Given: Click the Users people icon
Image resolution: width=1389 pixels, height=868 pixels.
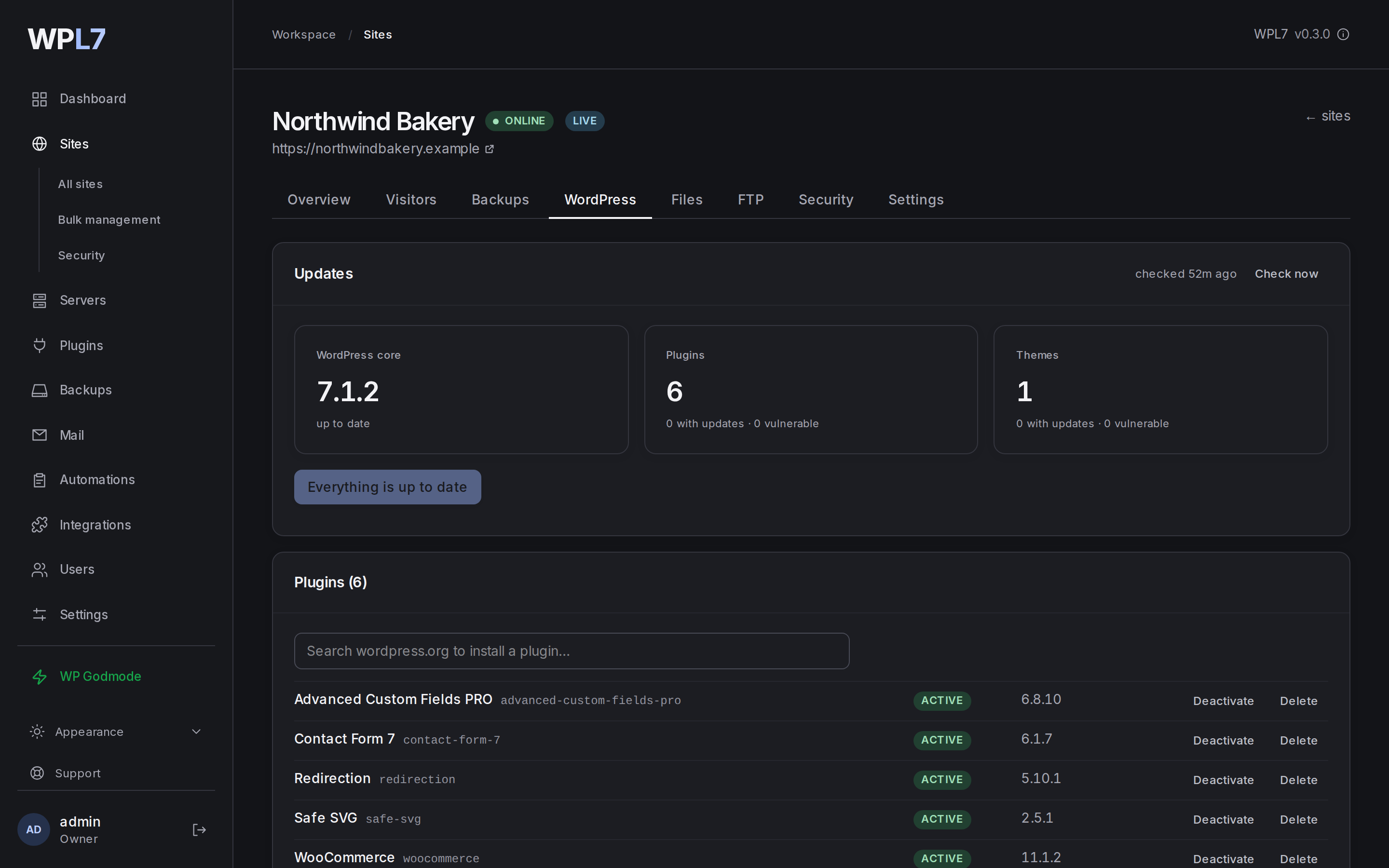Looking at the screenshot, I should pos(39,570).
